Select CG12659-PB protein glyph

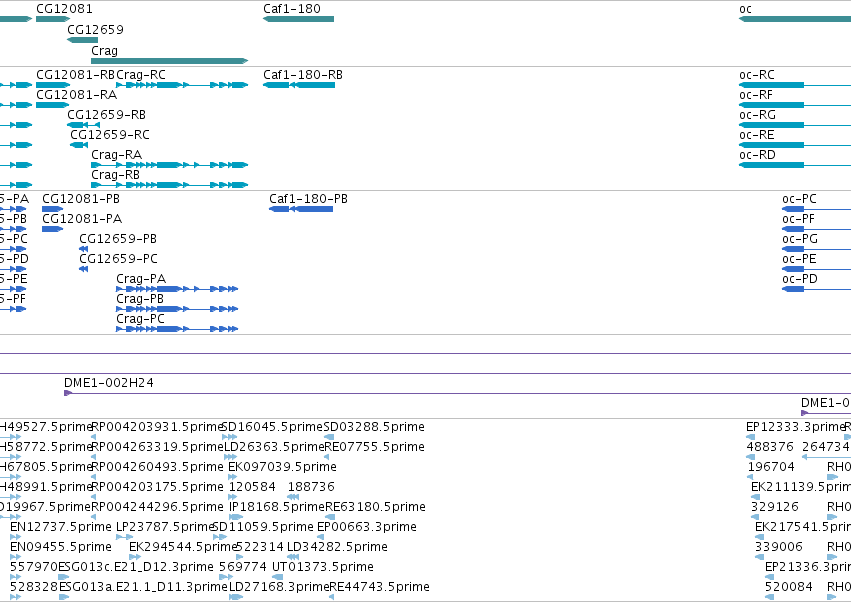click(84, 249)
